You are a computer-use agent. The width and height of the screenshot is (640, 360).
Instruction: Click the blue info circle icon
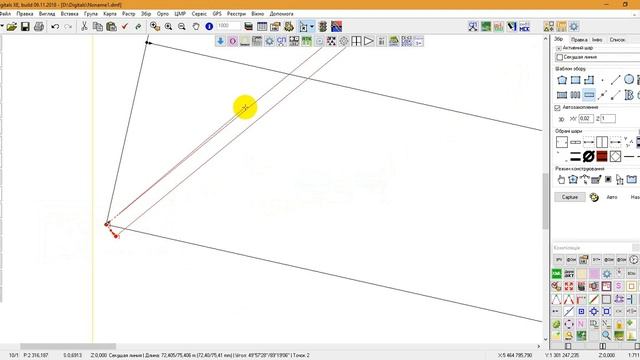[209, 27]
